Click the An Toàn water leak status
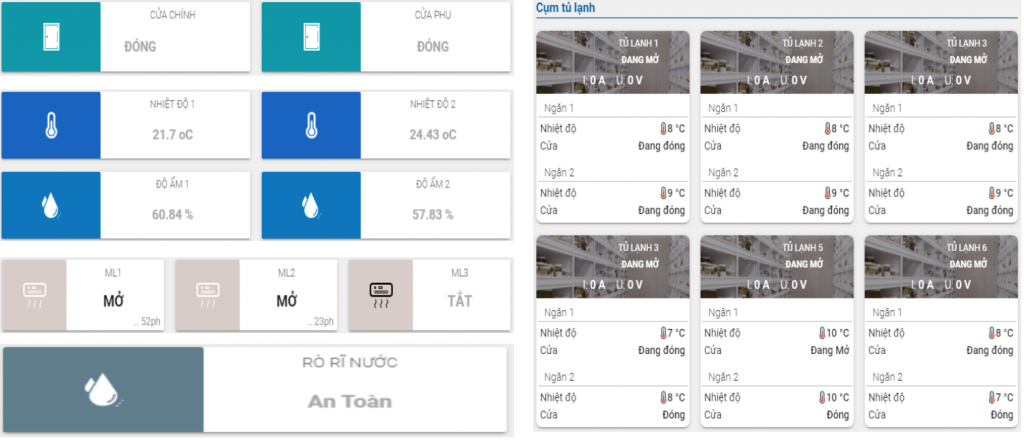1024x440 pixels. (350, 402)
